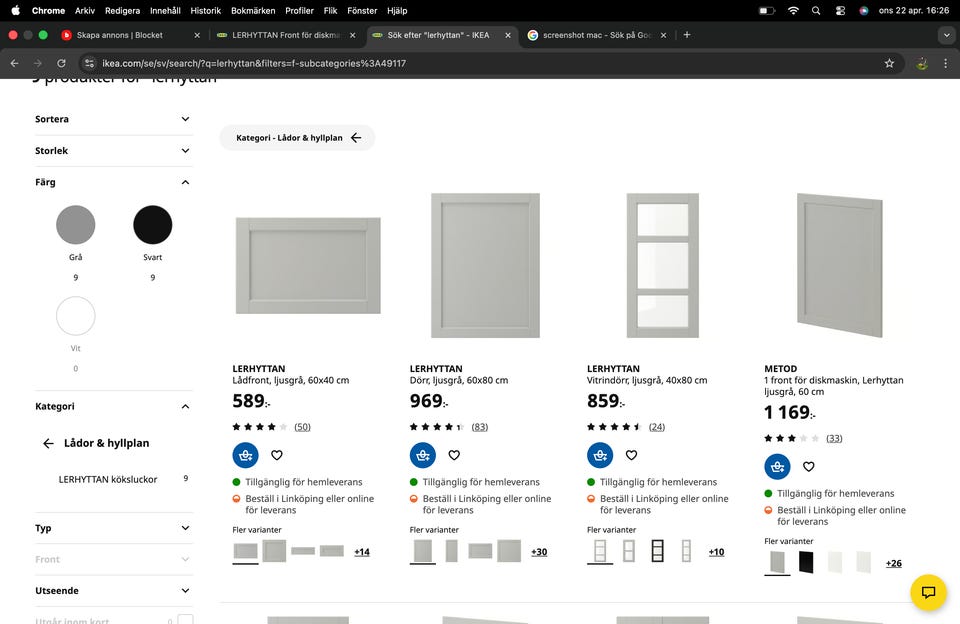Collapse the Färg filter section
The height and width of the screenshot is (624, 960).
click(185, 182)
